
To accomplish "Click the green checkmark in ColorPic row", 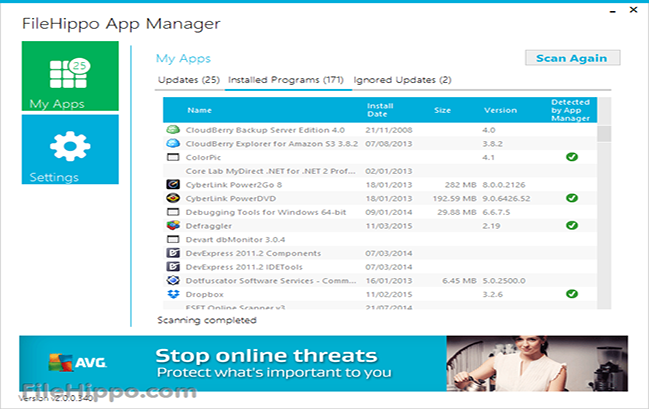I will pos(572,157).
